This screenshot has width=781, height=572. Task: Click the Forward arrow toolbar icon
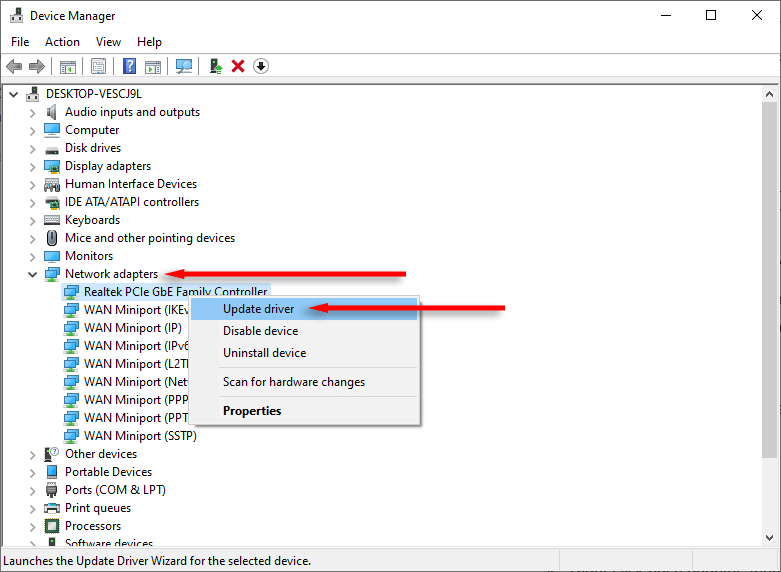(x=37, y=66)
